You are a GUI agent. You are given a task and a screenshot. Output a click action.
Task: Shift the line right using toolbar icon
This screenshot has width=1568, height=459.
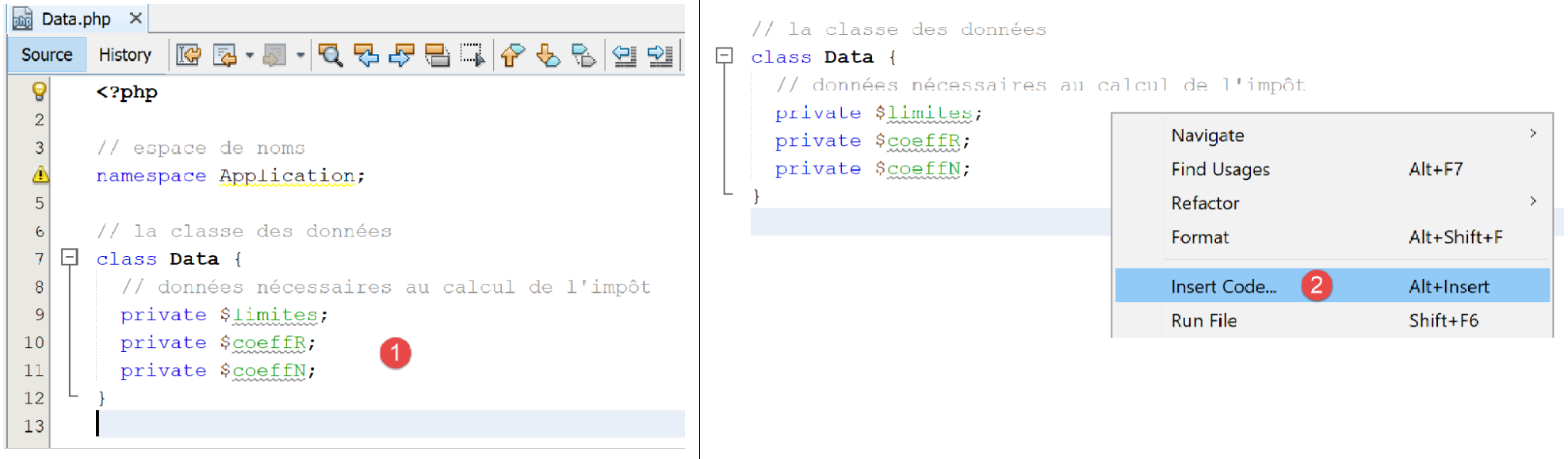tap(660, 55)
